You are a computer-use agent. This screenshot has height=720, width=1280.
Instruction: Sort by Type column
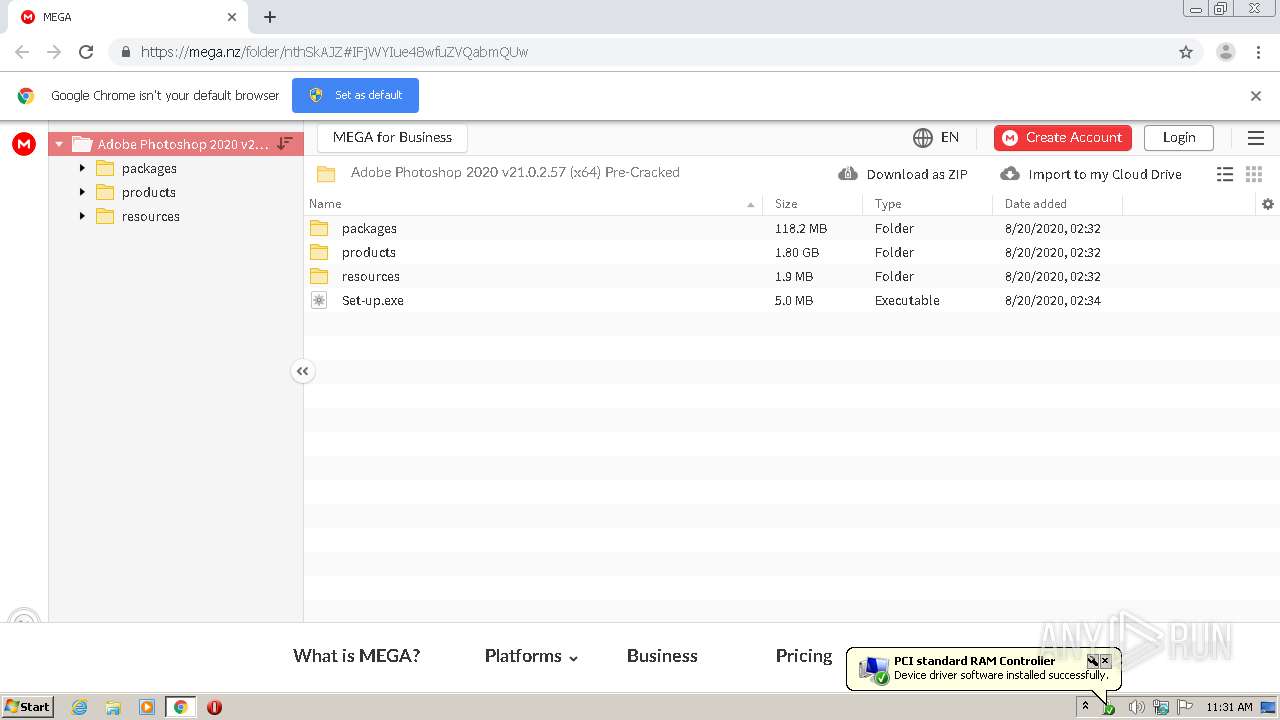coord(888,204)
